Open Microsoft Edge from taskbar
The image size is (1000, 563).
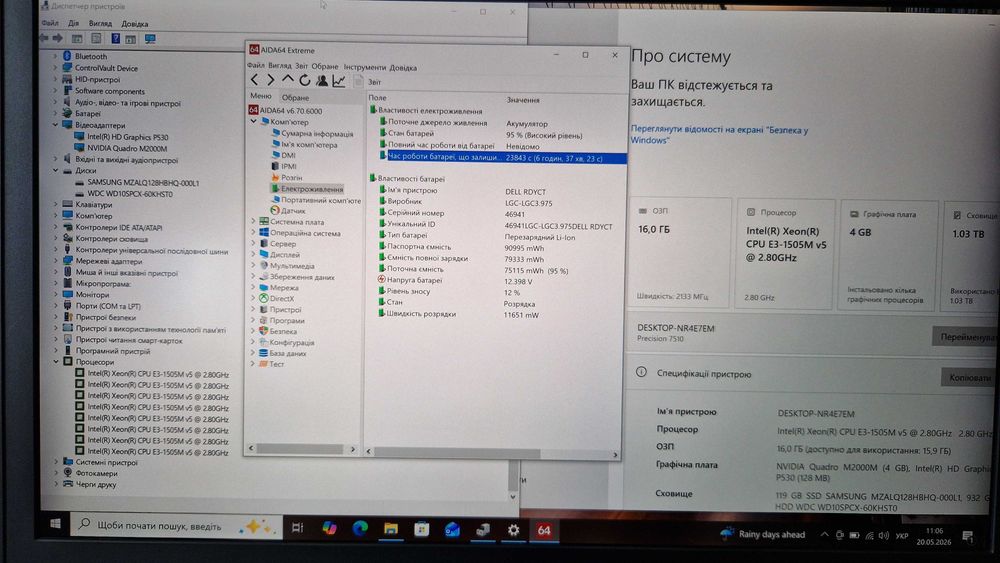(x=360, y=529)
